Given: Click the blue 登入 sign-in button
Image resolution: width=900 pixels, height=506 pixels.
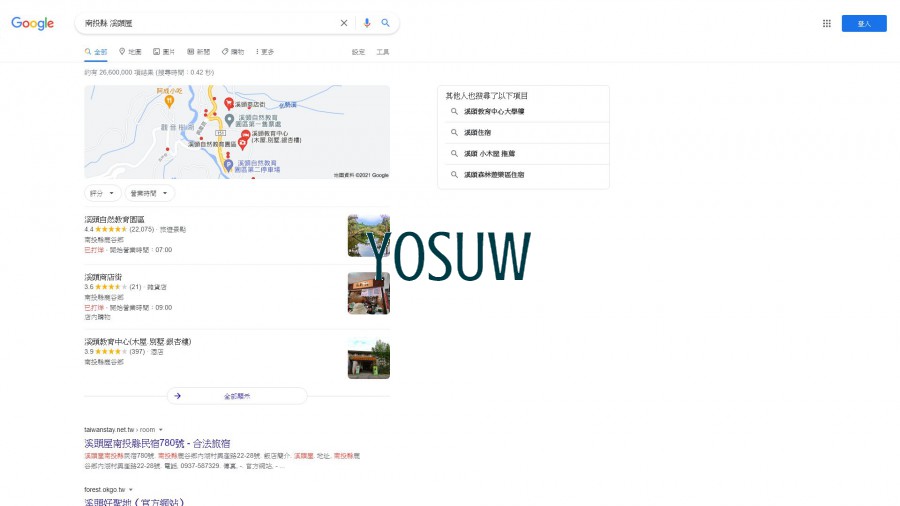Looking at the screenshot, I should point(863,23).
